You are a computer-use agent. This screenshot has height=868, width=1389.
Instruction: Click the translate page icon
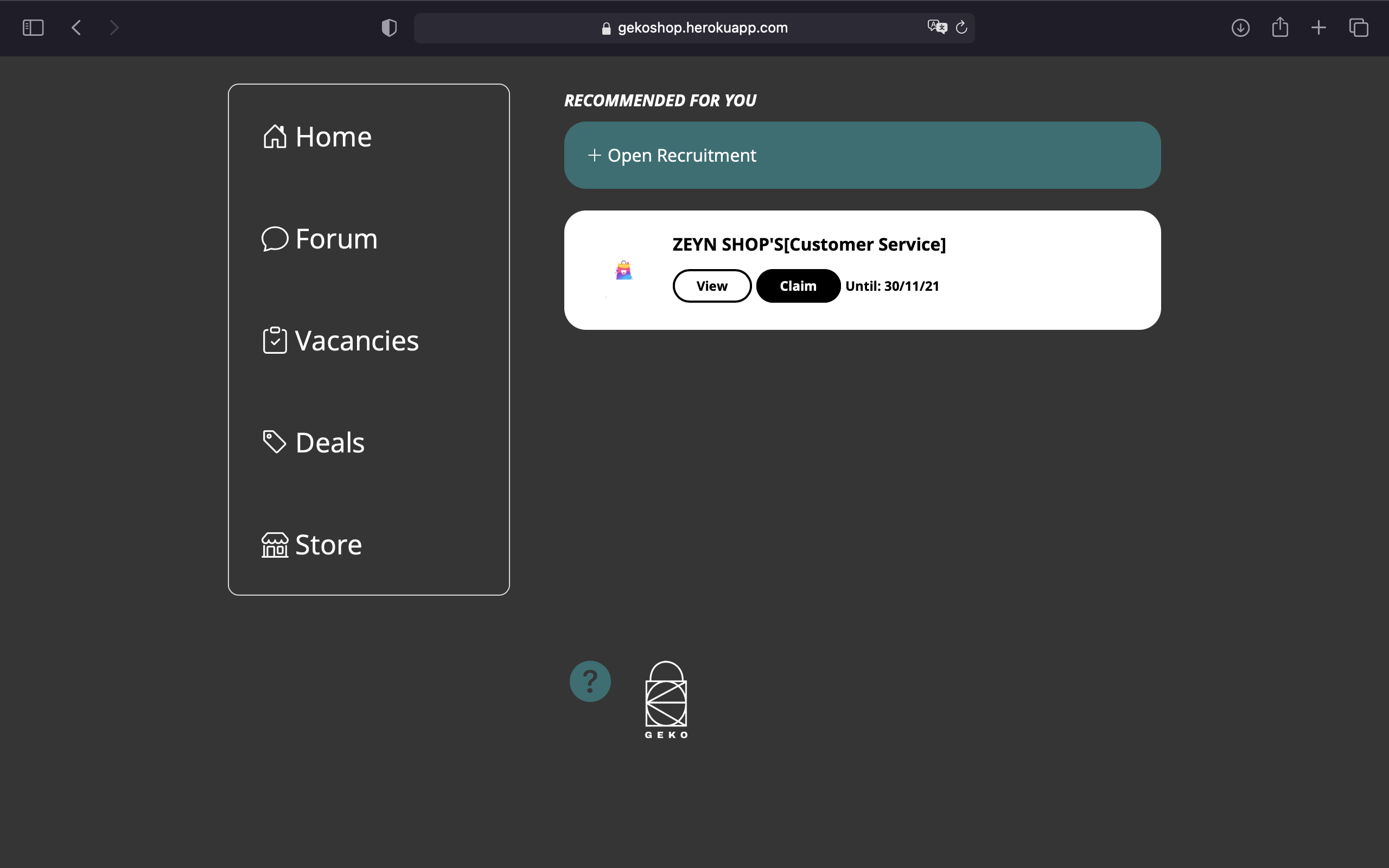(x=936, y=28)
